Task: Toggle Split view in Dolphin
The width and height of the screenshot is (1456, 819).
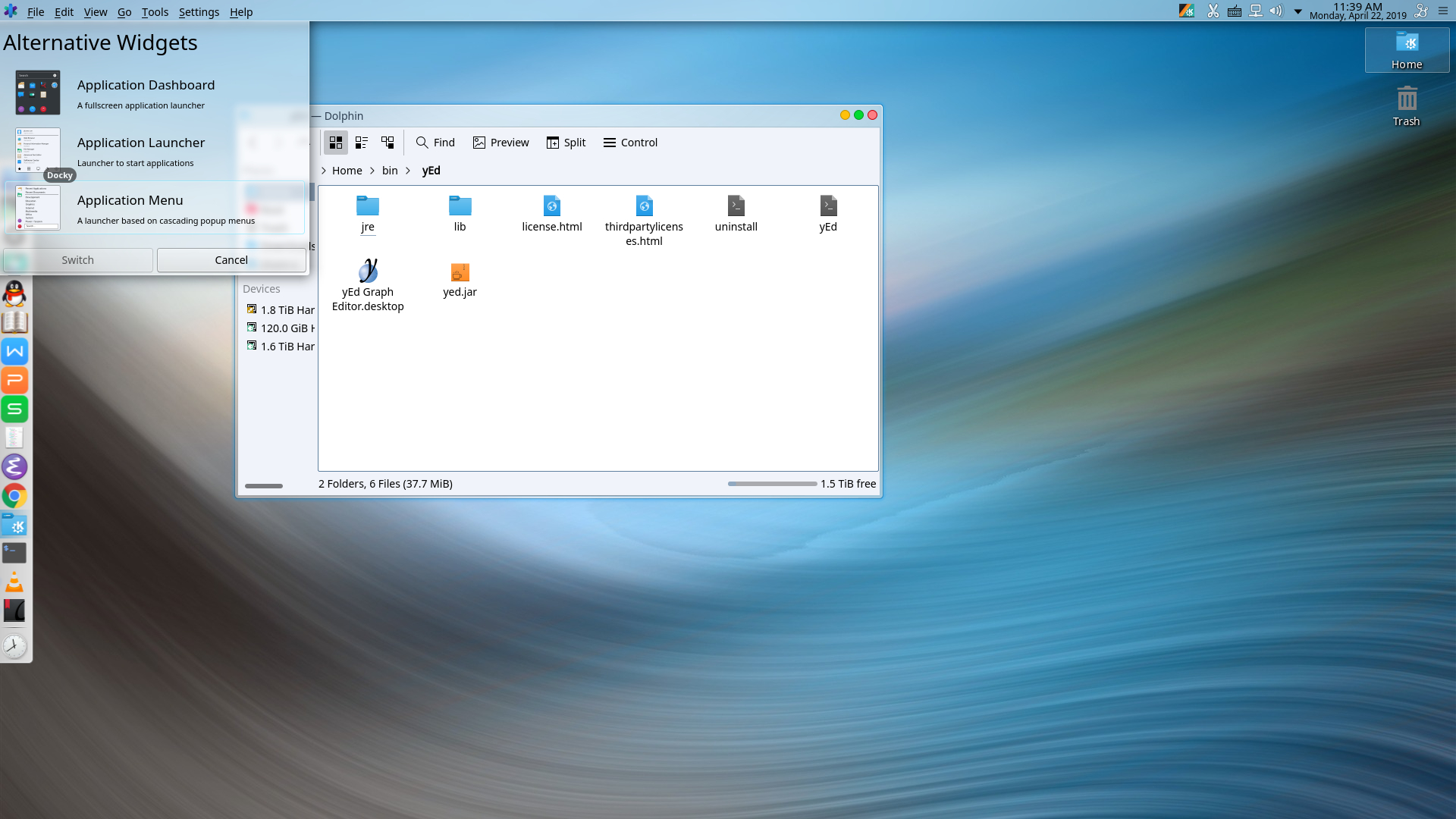Action: (566, 143)
